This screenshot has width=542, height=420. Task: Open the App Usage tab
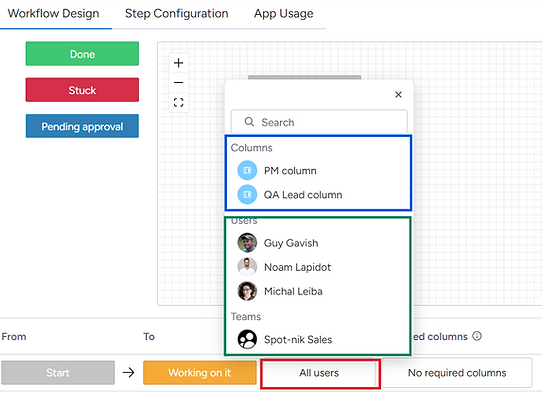click(x=283, y=13)
